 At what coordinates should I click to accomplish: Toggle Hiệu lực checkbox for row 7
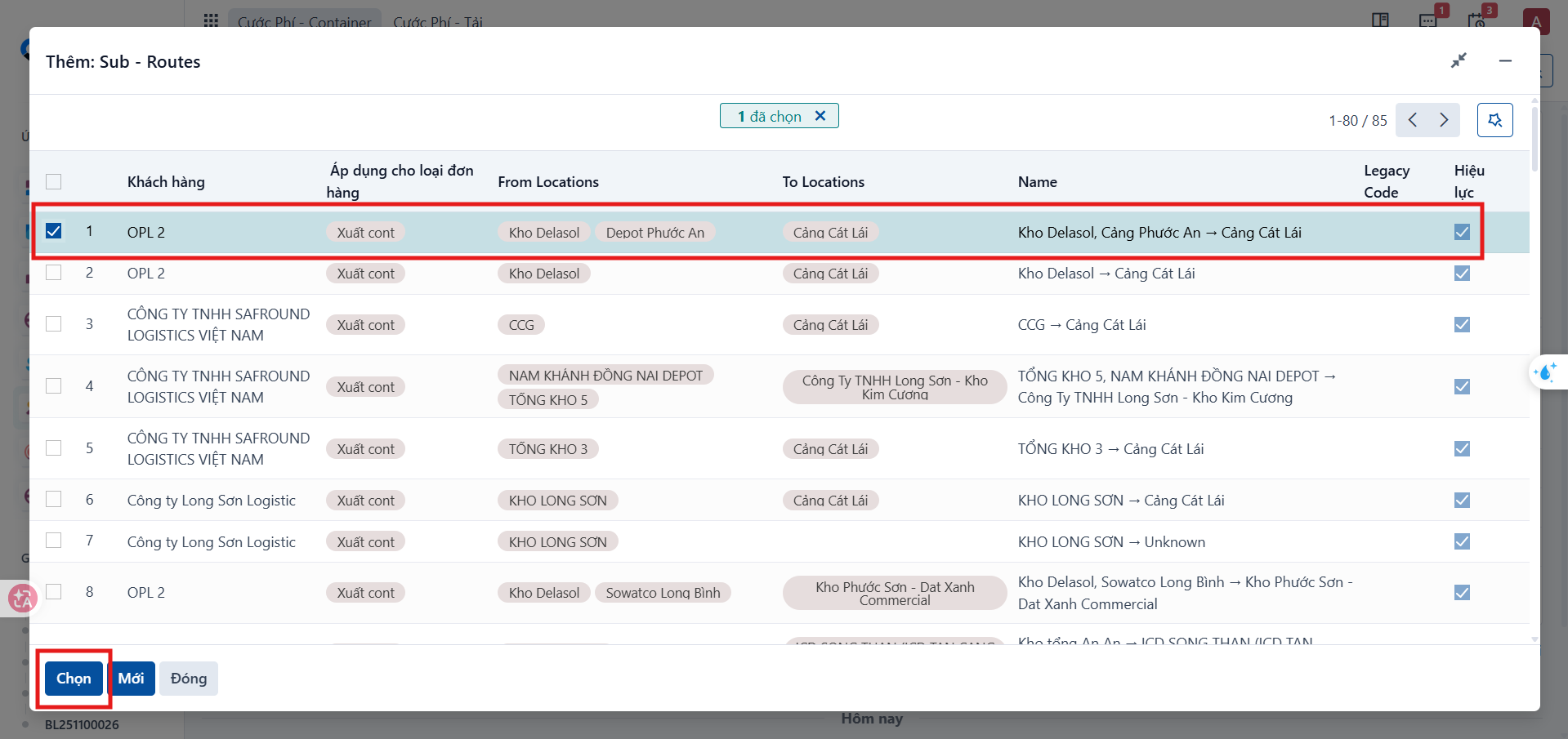point(1462,541)
